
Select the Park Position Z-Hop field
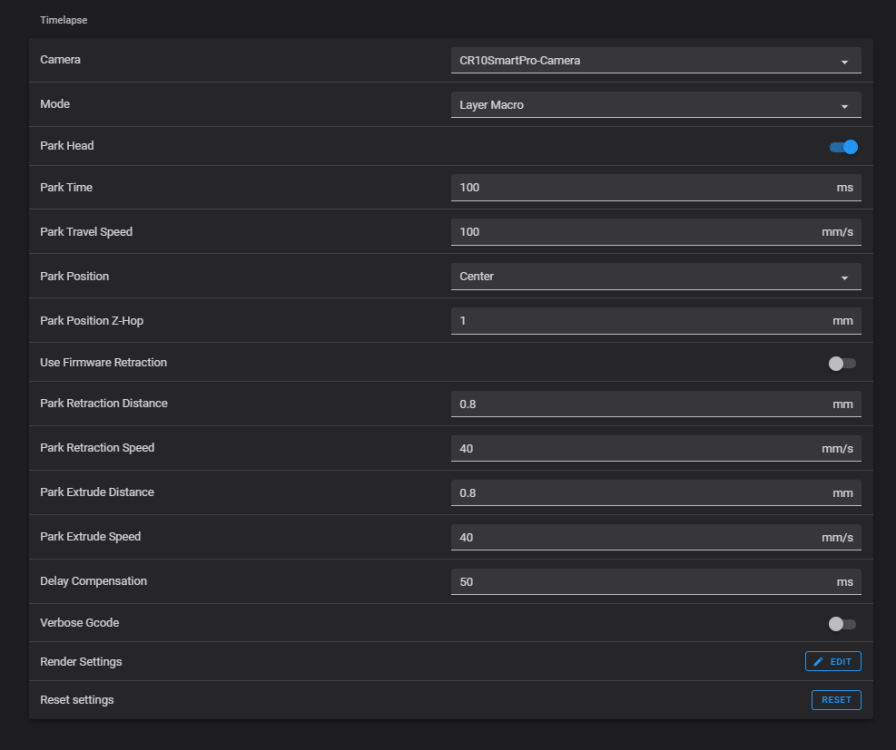640,321
